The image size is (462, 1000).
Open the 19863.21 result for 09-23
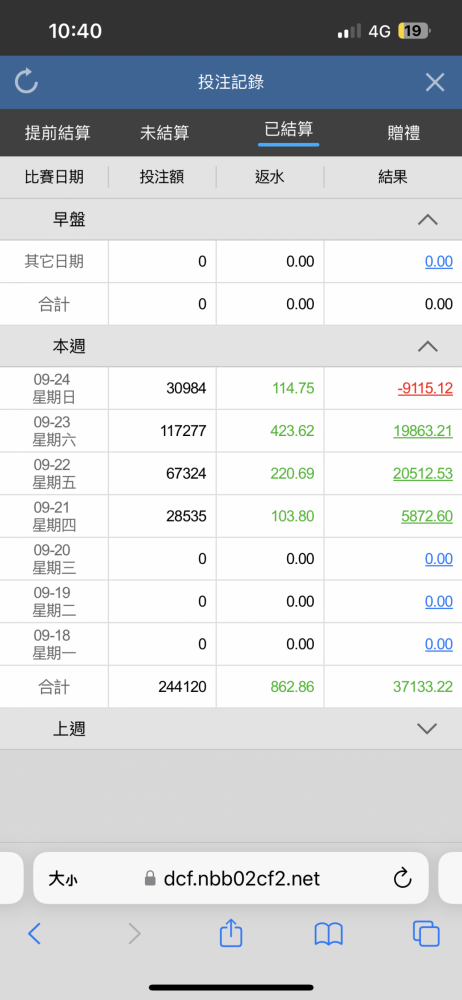click(424, 431)
